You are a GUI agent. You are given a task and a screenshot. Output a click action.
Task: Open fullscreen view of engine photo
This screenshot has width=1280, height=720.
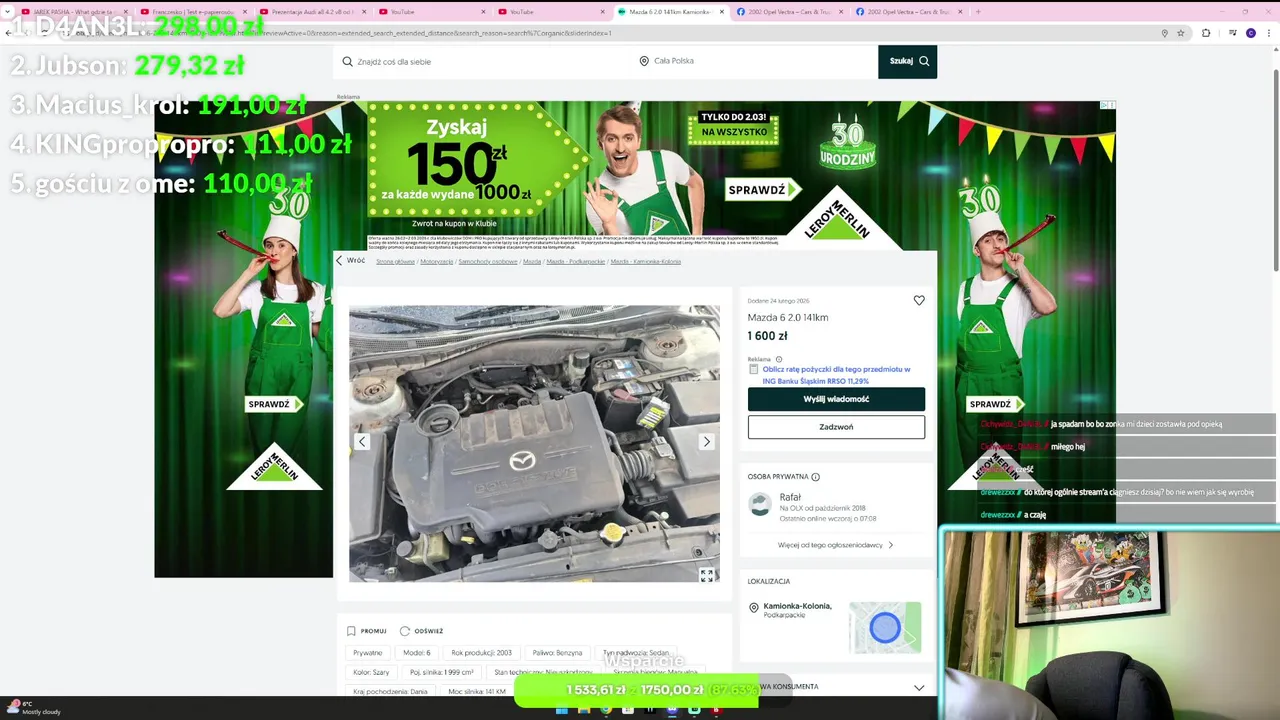click(x=707, y=575)
